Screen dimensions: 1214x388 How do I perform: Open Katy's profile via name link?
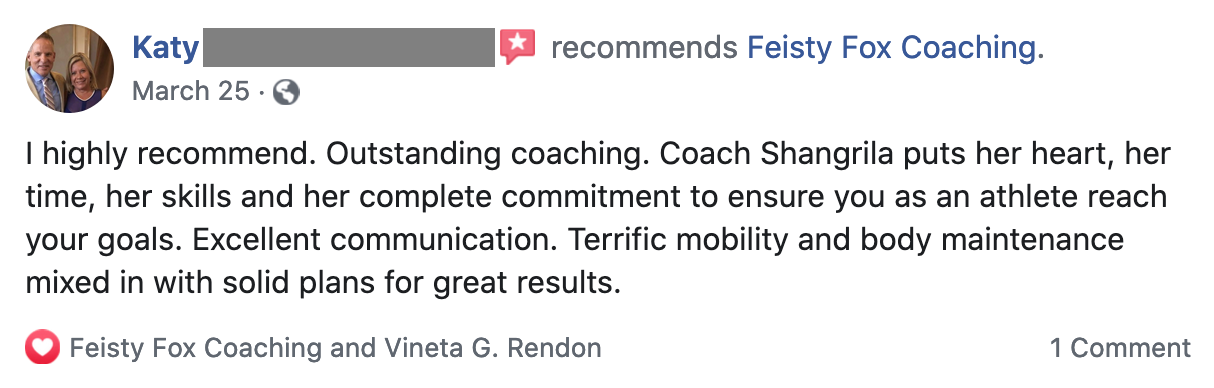tap(166, 48)
